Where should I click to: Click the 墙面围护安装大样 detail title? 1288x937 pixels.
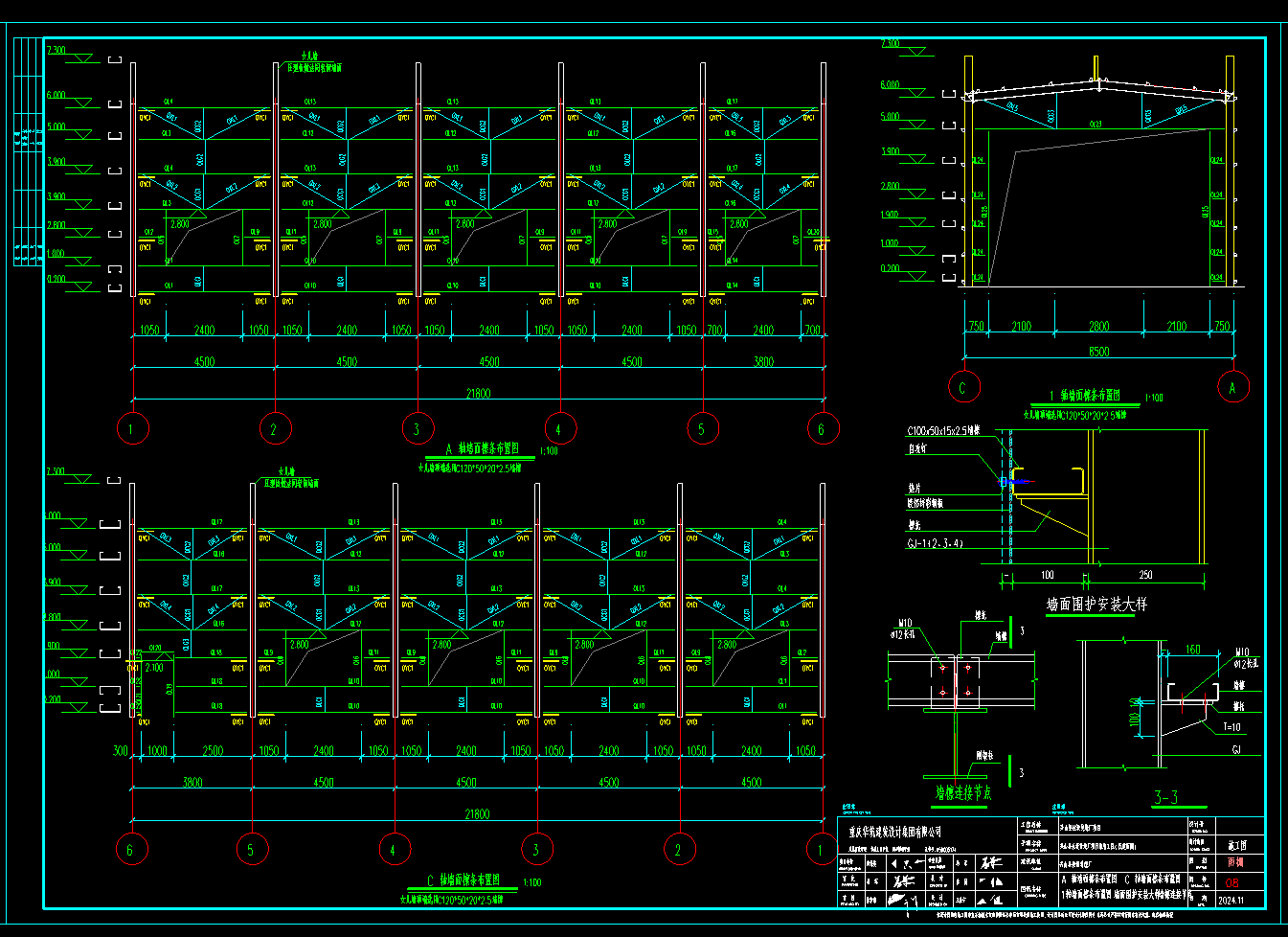coord(1096,605)
